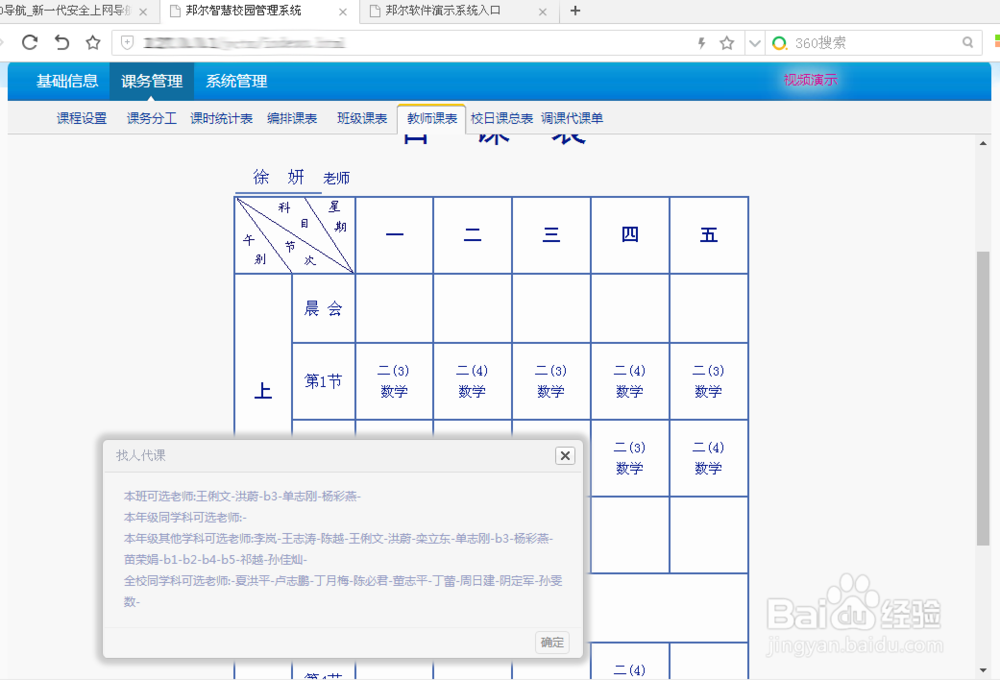1000x680 pixels.
Task: Close the 导航_新一代安全上网导航 tab
Action: coord(143,11)
